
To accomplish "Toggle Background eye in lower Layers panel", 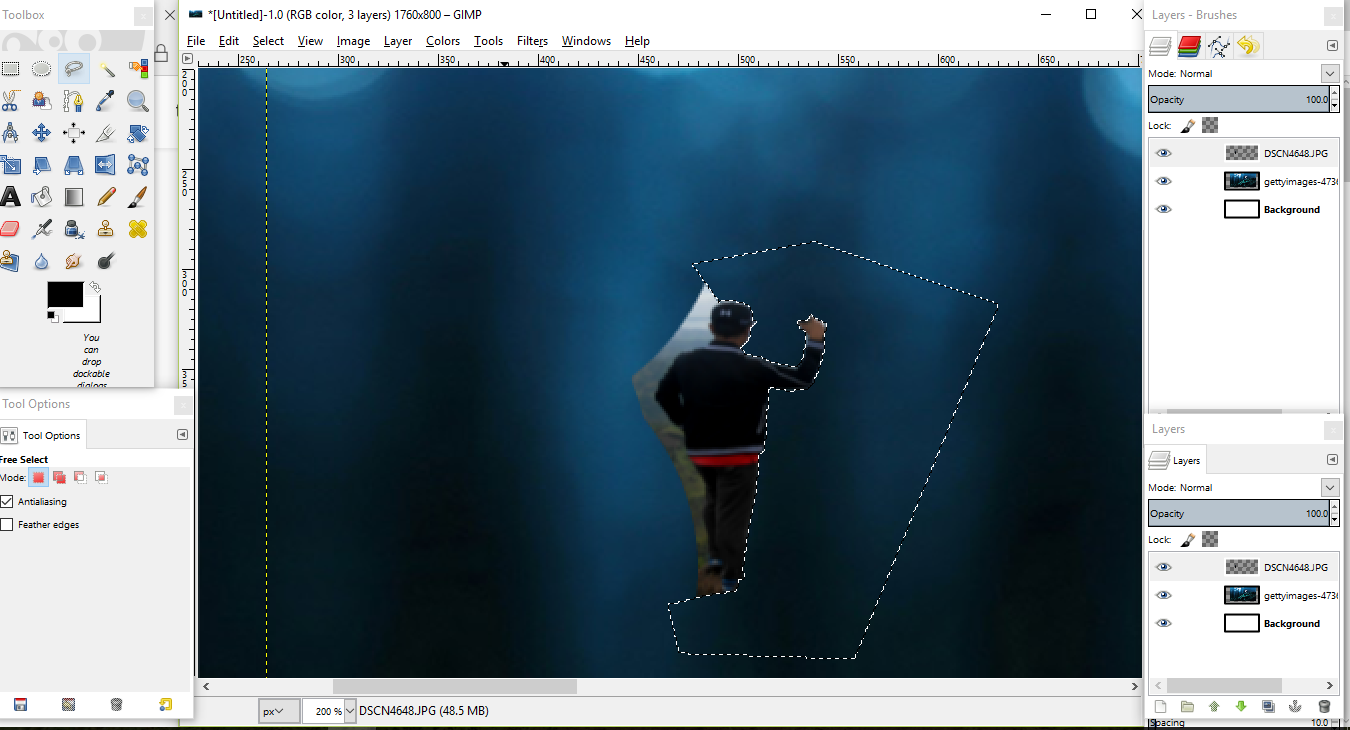I will (1163, 623).
